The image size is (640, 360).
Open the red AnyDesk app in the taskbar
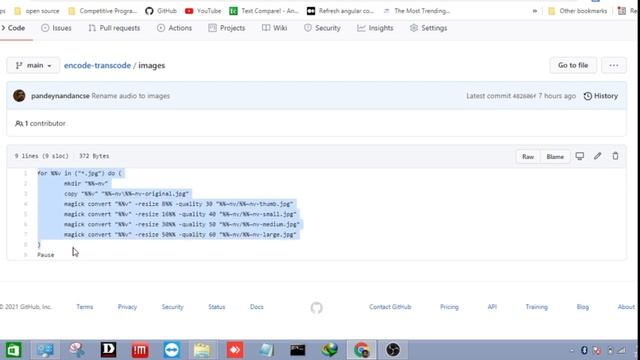pos(235,350)
